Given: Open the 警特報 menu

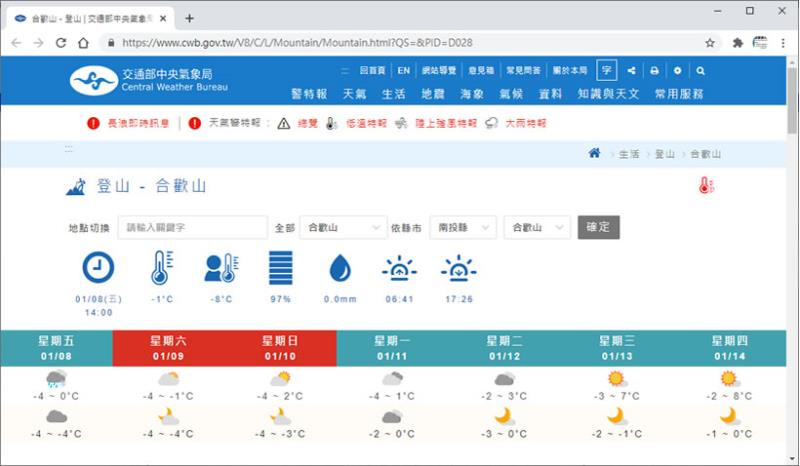Looking at the screenshot, I should coord(309,94).
